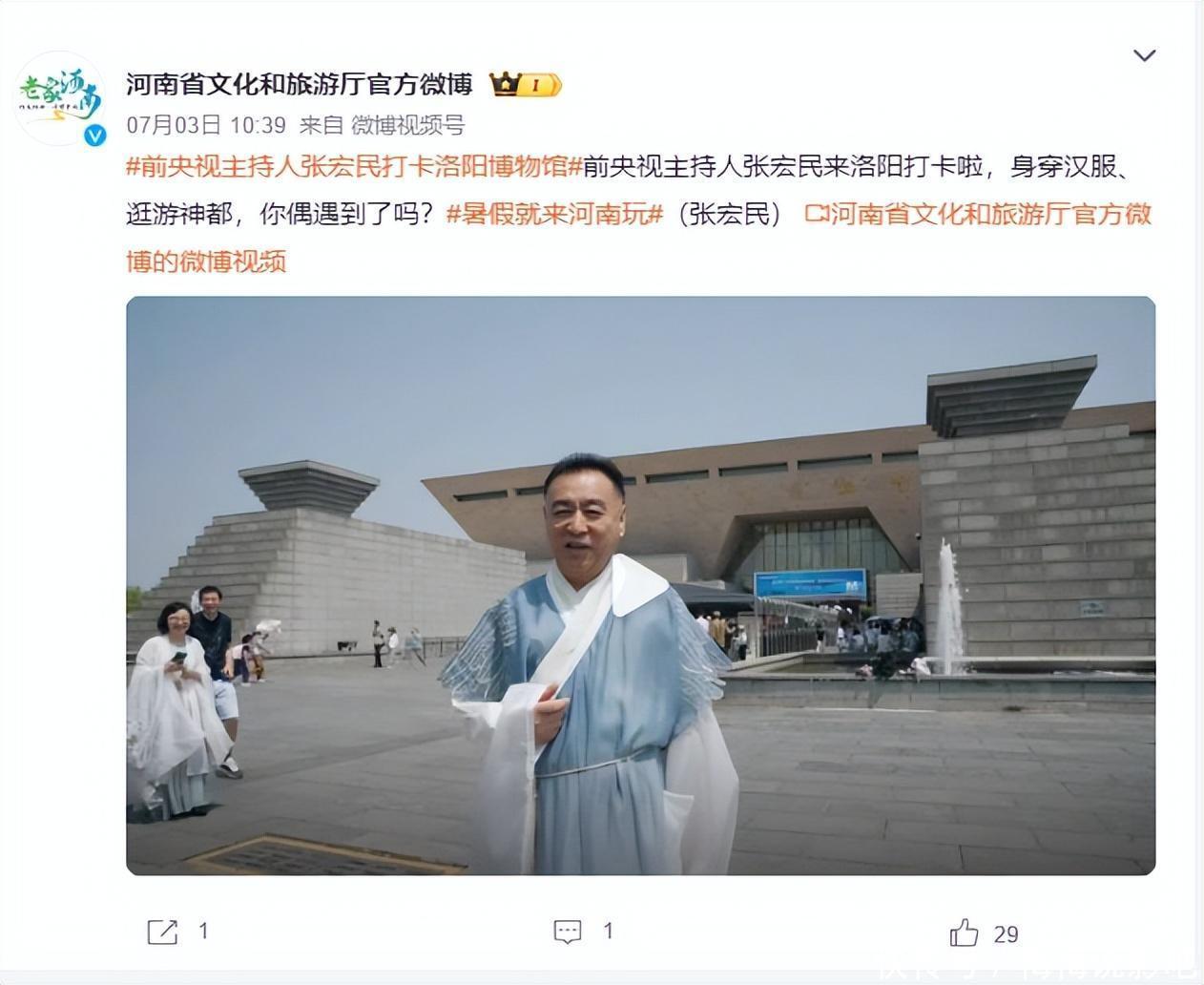
Task: Click the repost share icon
Action: pyautogui.click(x=162, y=932)
